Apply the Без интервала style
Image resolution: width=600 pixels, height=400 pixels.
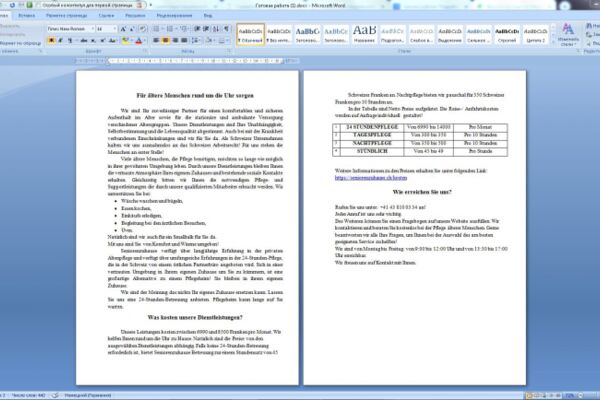pyautogui.click(x=279, y=35)
